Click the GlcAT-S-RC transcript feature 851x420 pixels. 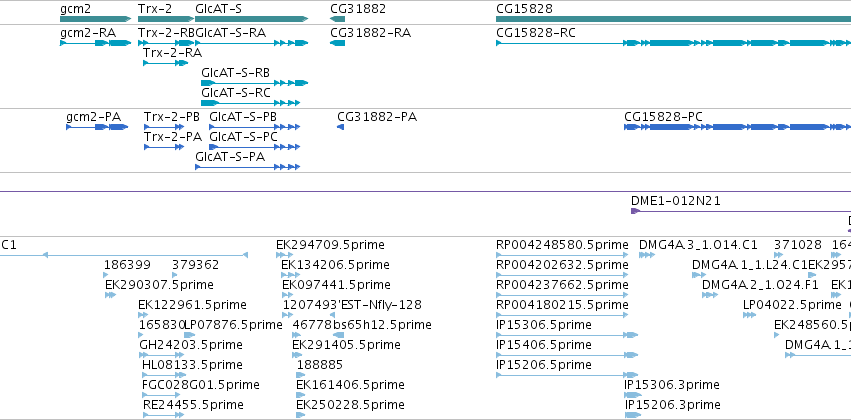click(x=250, y=103)
